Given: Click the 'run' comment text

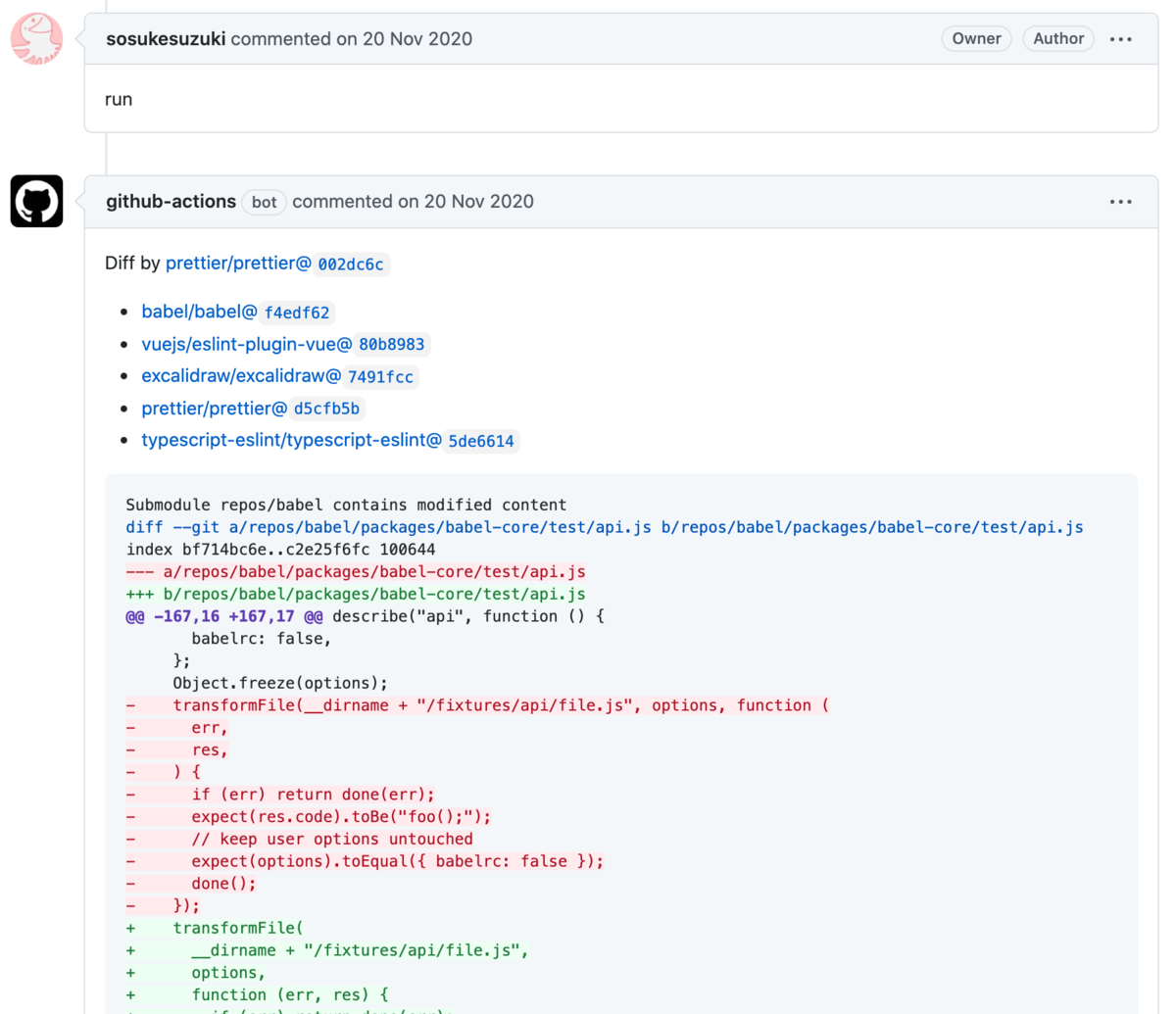Looking at the screenshot, I should click(x=119, y=100).
